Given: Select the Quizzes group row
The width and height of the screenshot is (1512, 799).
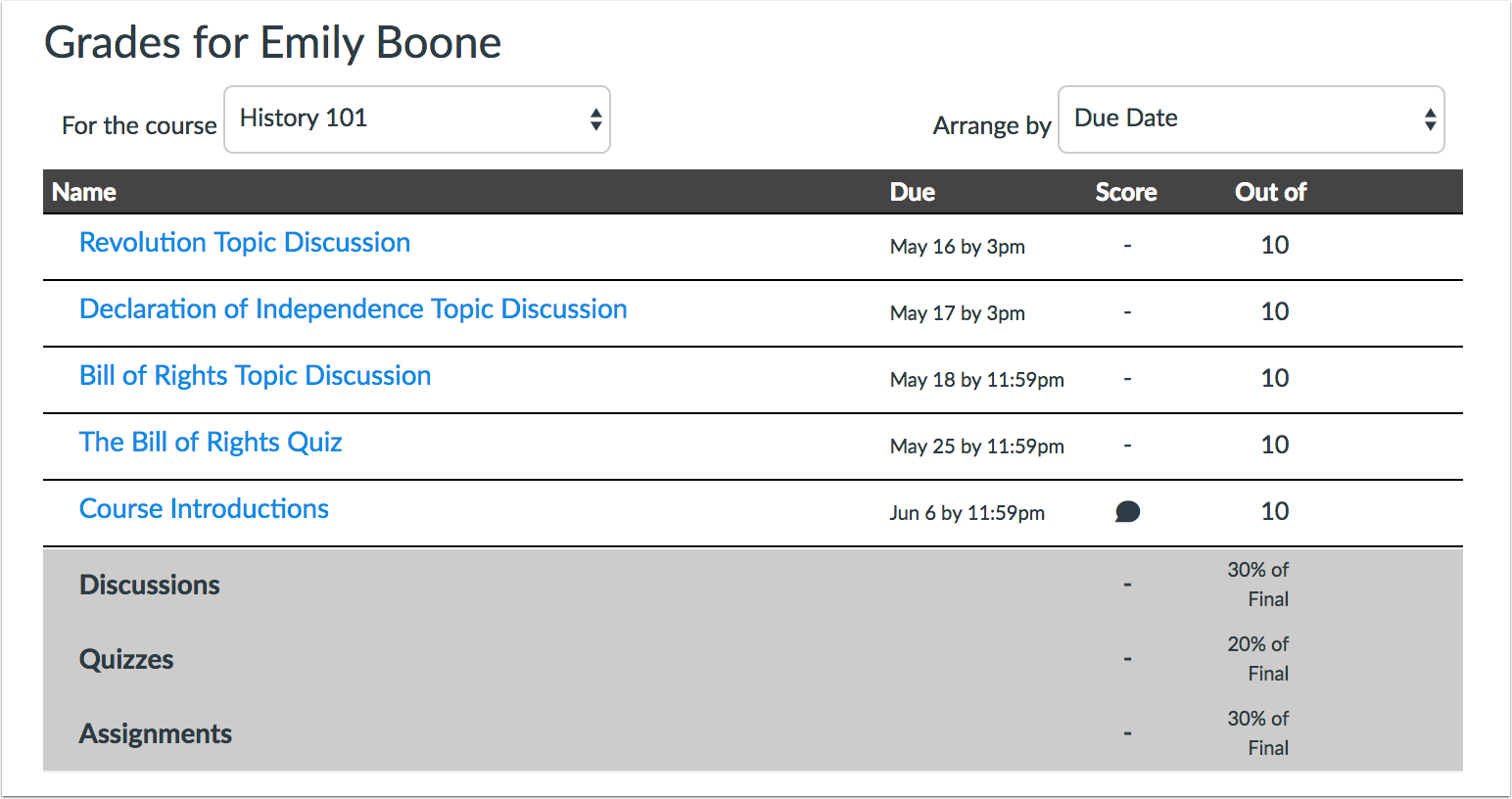Looking at the screenshot, I should click(x=126, y=659).
